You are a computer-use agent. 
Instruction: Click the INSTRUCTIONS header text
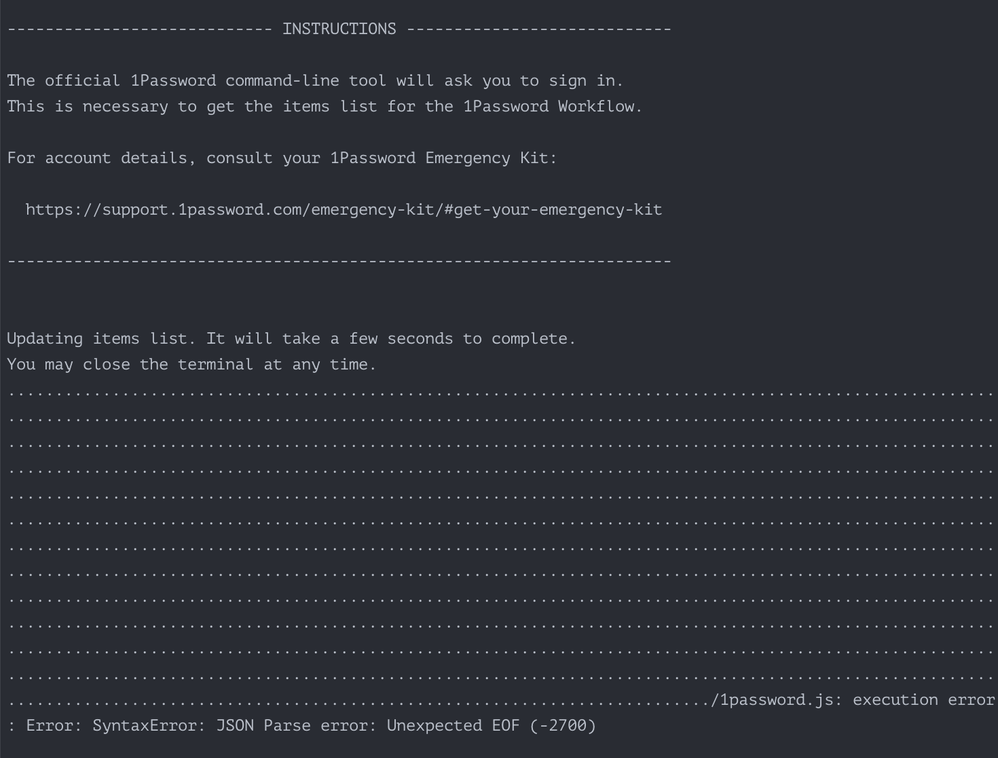[339, 29]
